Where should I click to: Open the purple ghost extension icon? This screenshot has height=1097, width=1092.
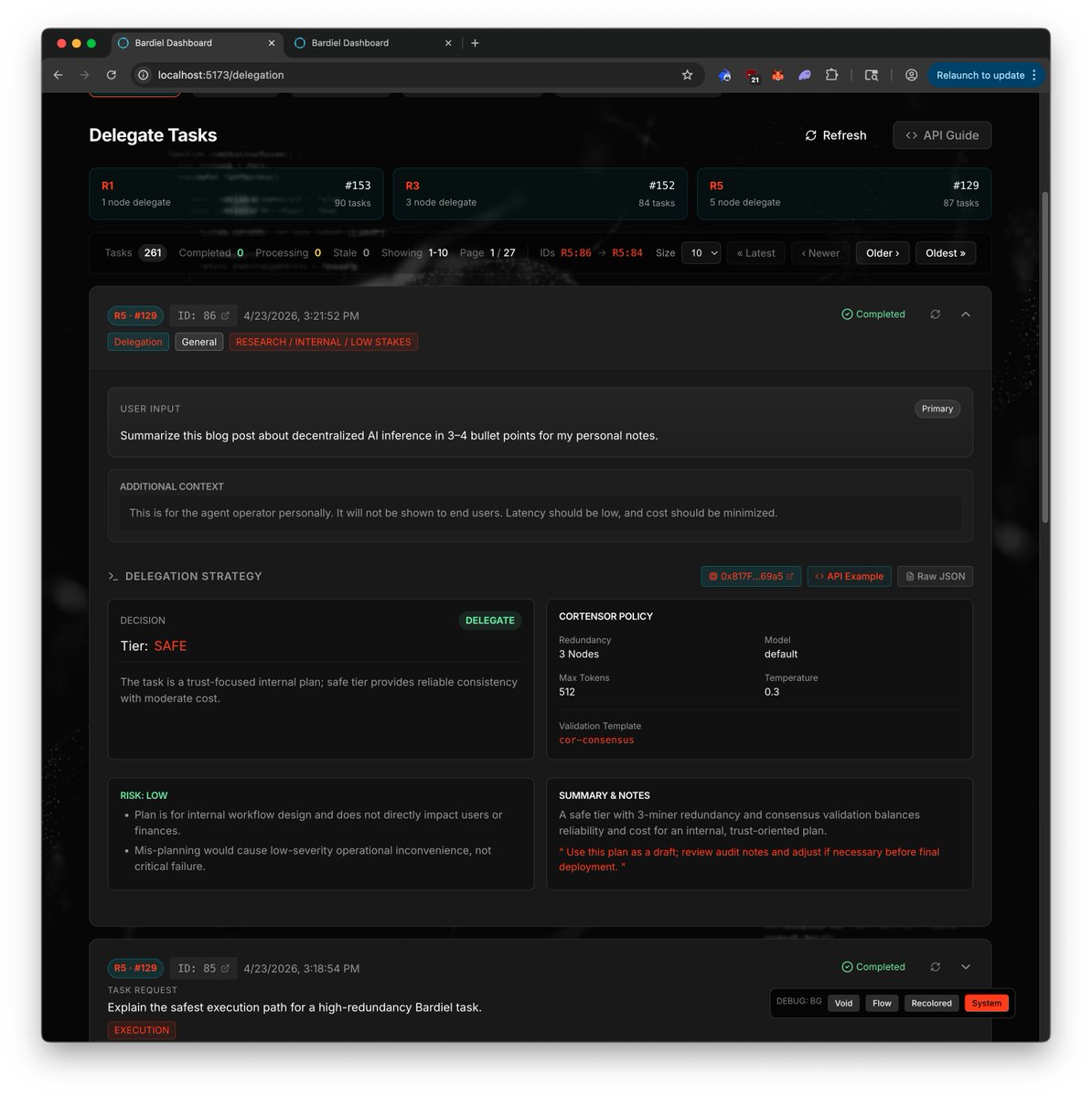pos(805,75)
